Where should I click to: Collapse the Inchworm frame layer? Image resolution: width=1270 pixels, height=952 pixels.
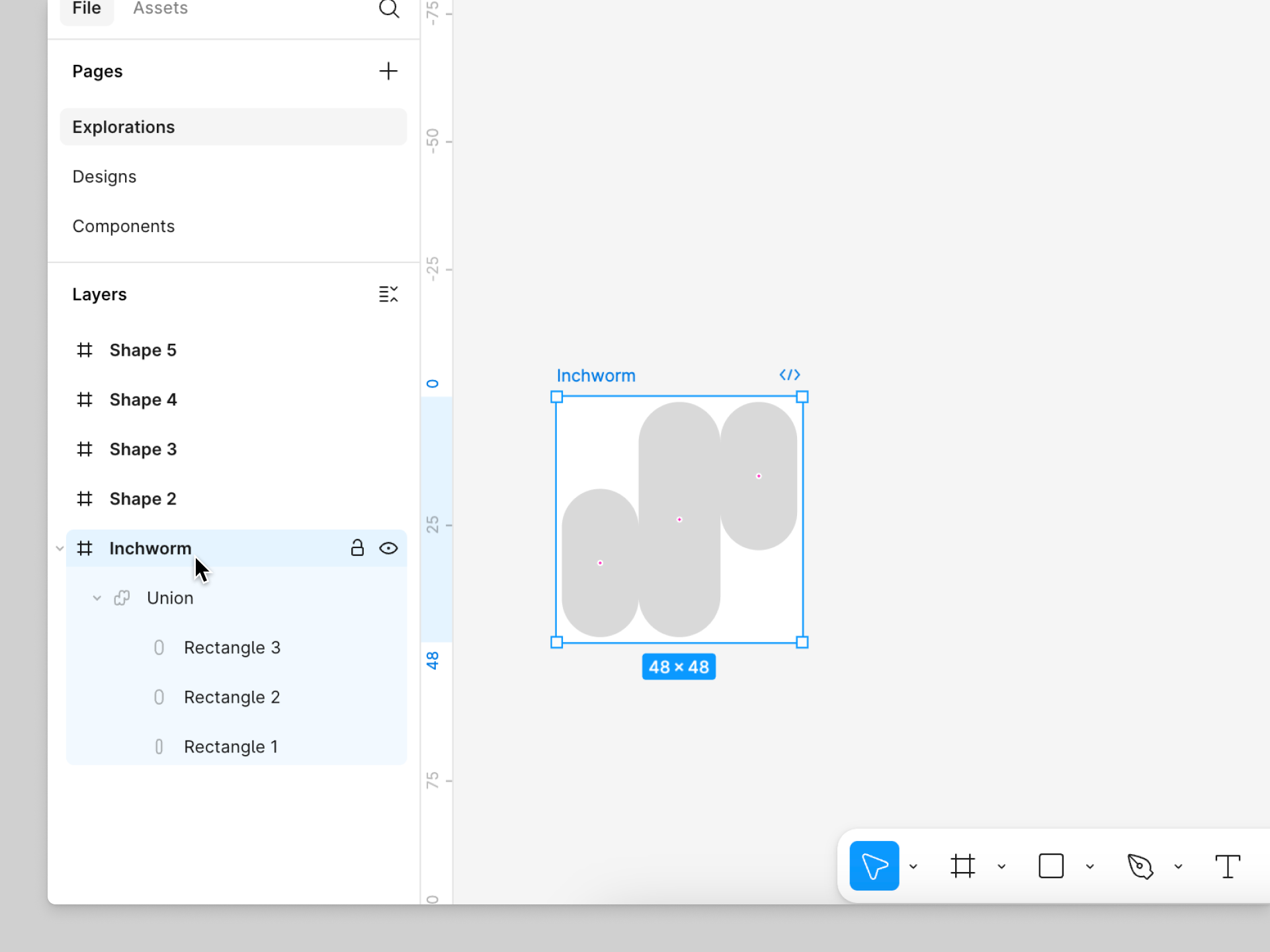[60, 548]
